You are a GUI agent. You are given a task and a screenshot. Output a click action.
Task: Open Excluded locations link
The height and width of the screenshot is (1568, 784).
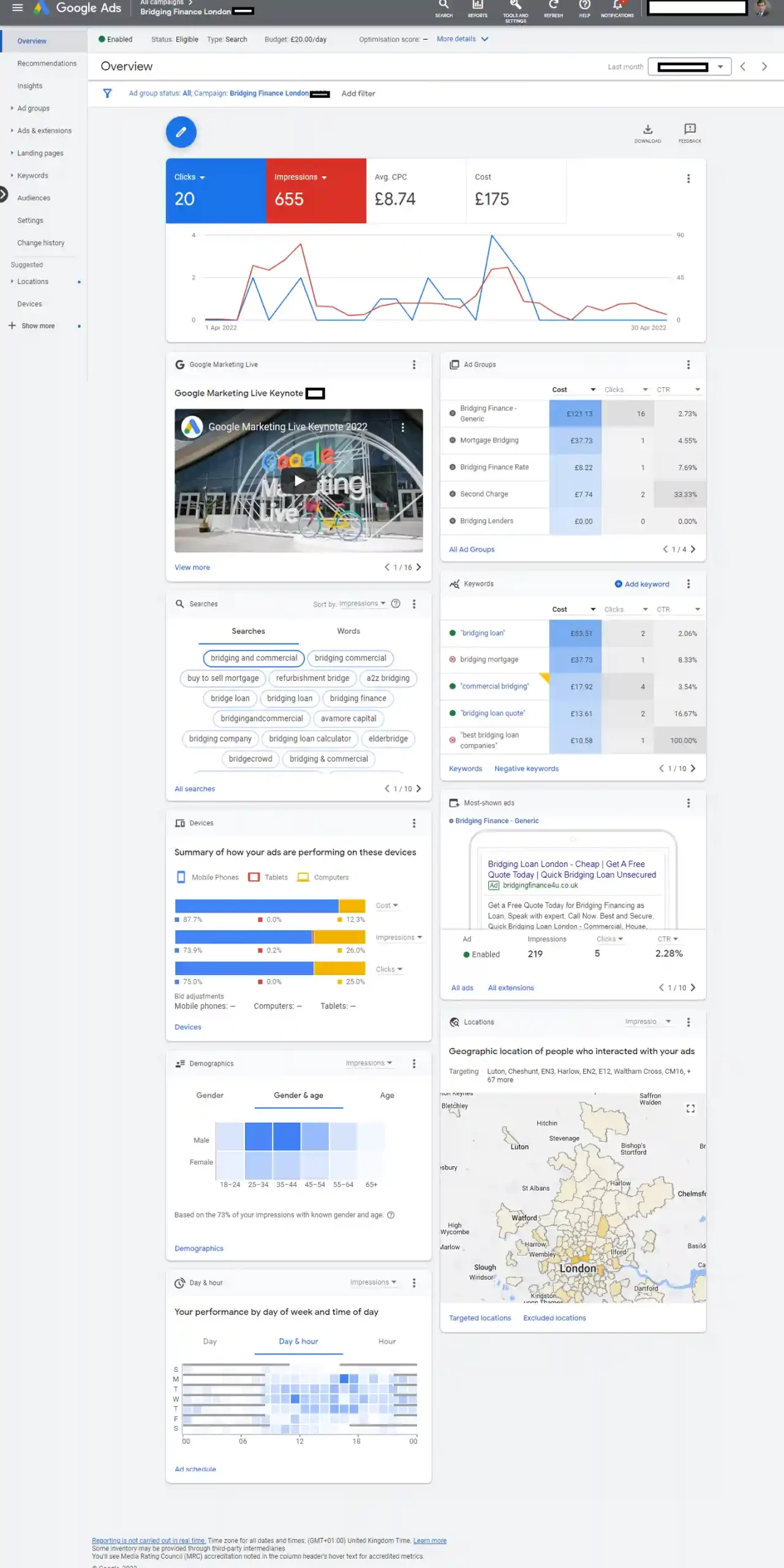pos(554,1318)
